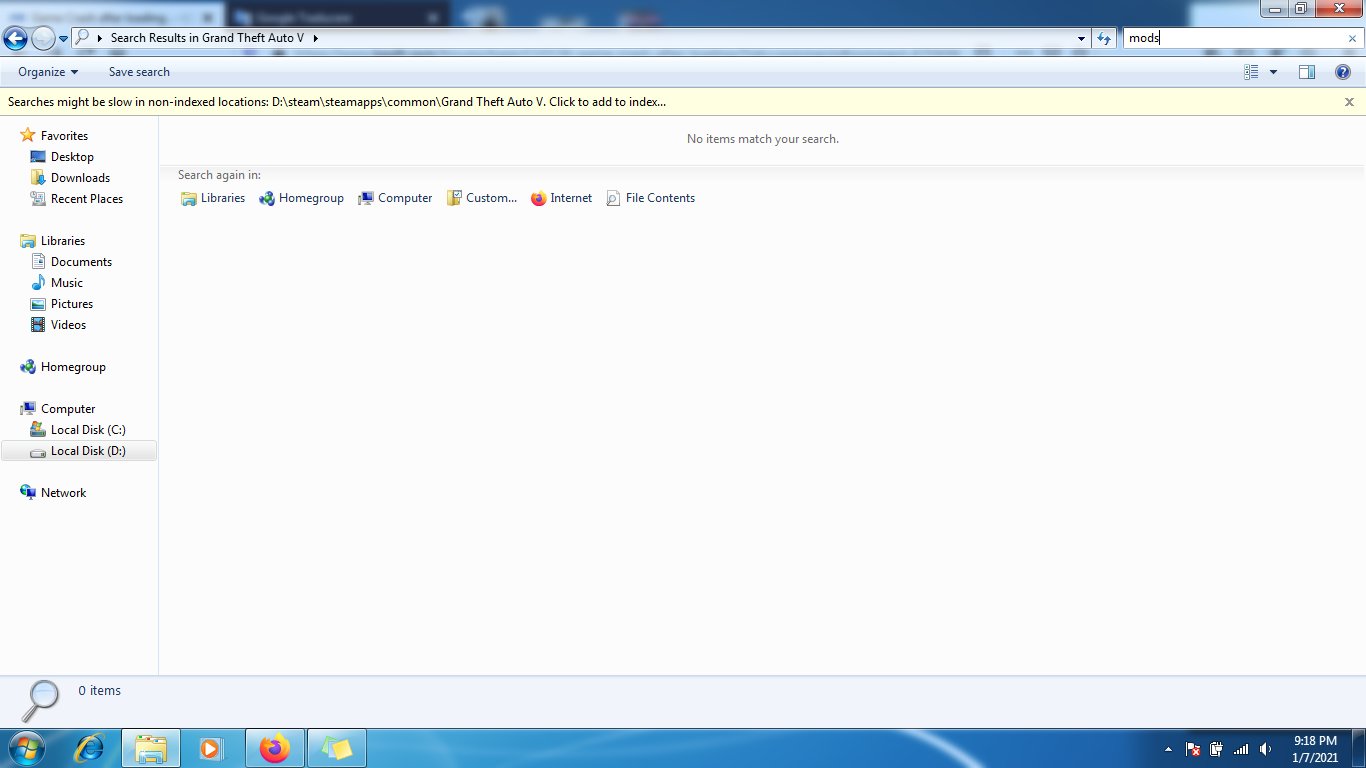Image resolution: width=1366 pixels, height=768 pixels.
Task: Click the 'No items match your search.' message
Action: (x=763, y=139)
